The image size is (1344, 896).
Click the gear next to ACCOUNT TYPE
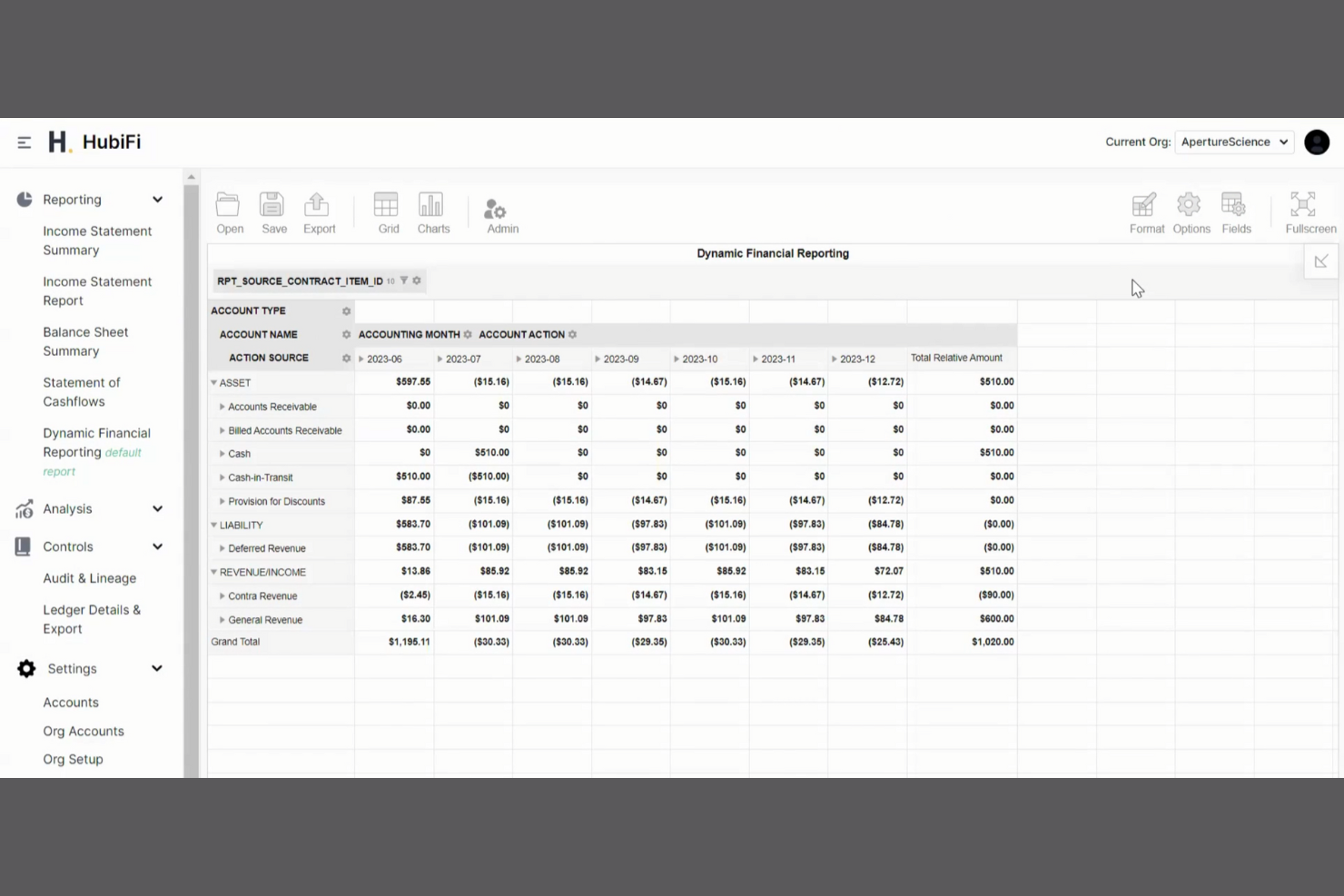point(346,311)
